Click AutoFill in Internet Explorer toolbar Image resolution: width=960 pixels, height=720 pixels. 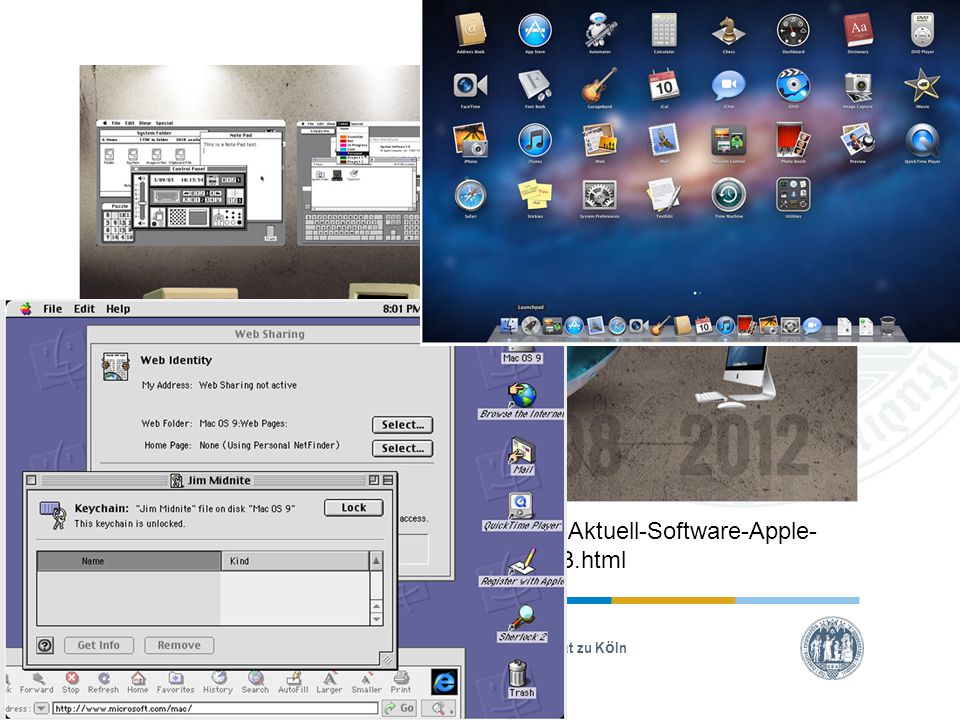point(293,682)
